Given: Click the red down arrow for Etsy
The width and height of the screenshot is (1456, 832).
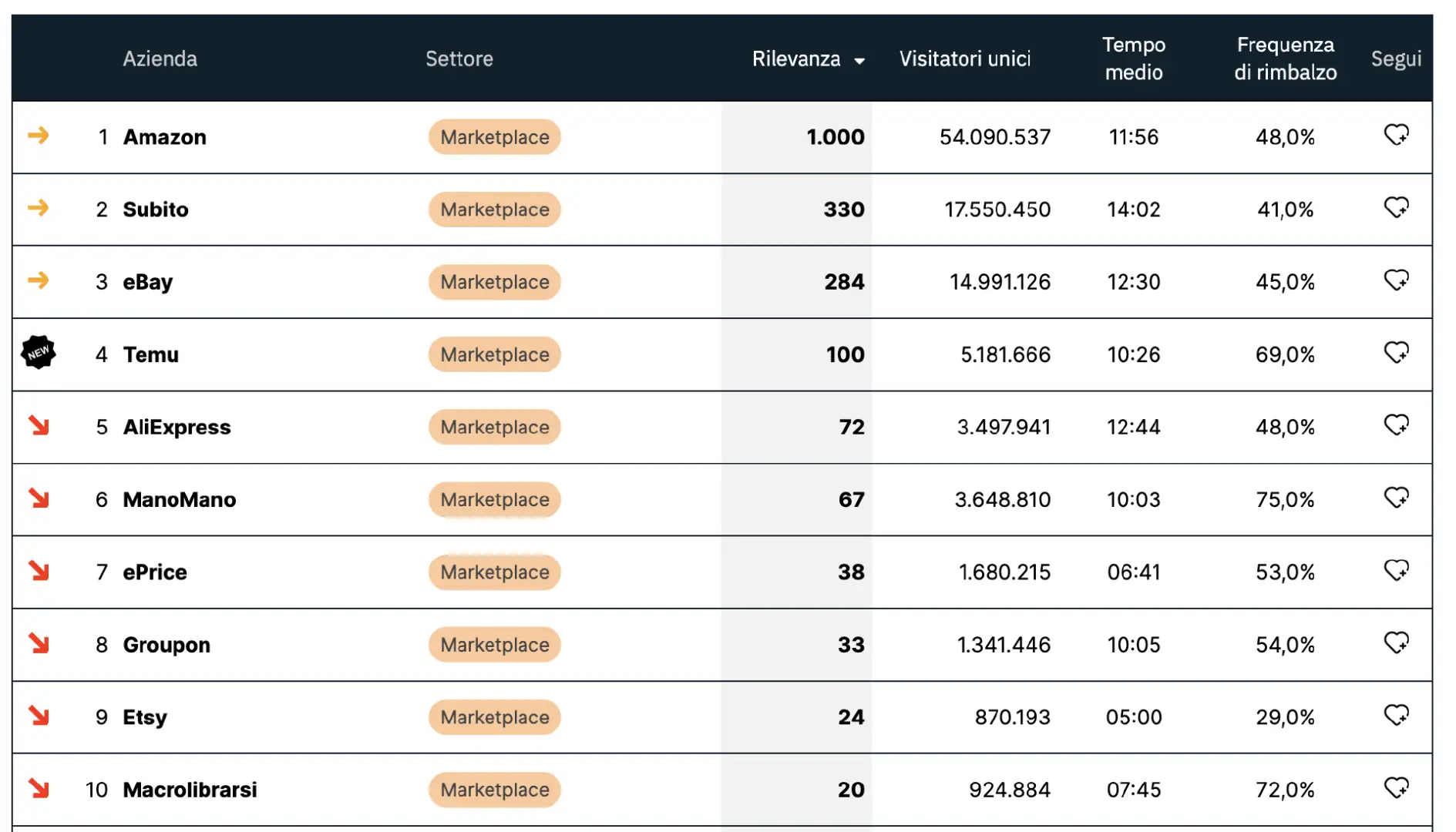Looking at the screenshot, I should 39,716.
